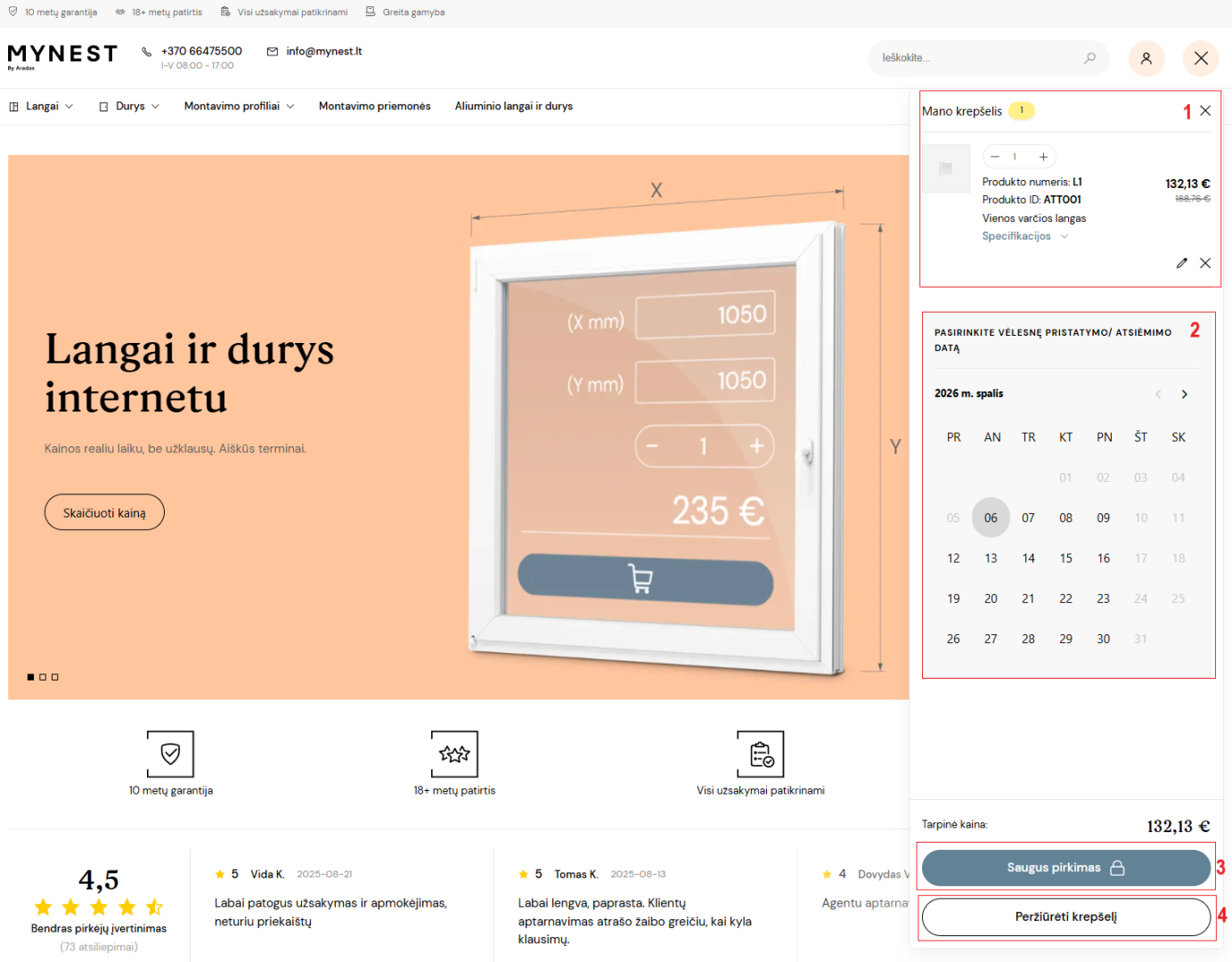Viewport: 1232px width, 962px height.
Task: Open the Langai dropdown menu
Action: click(41, 106)
